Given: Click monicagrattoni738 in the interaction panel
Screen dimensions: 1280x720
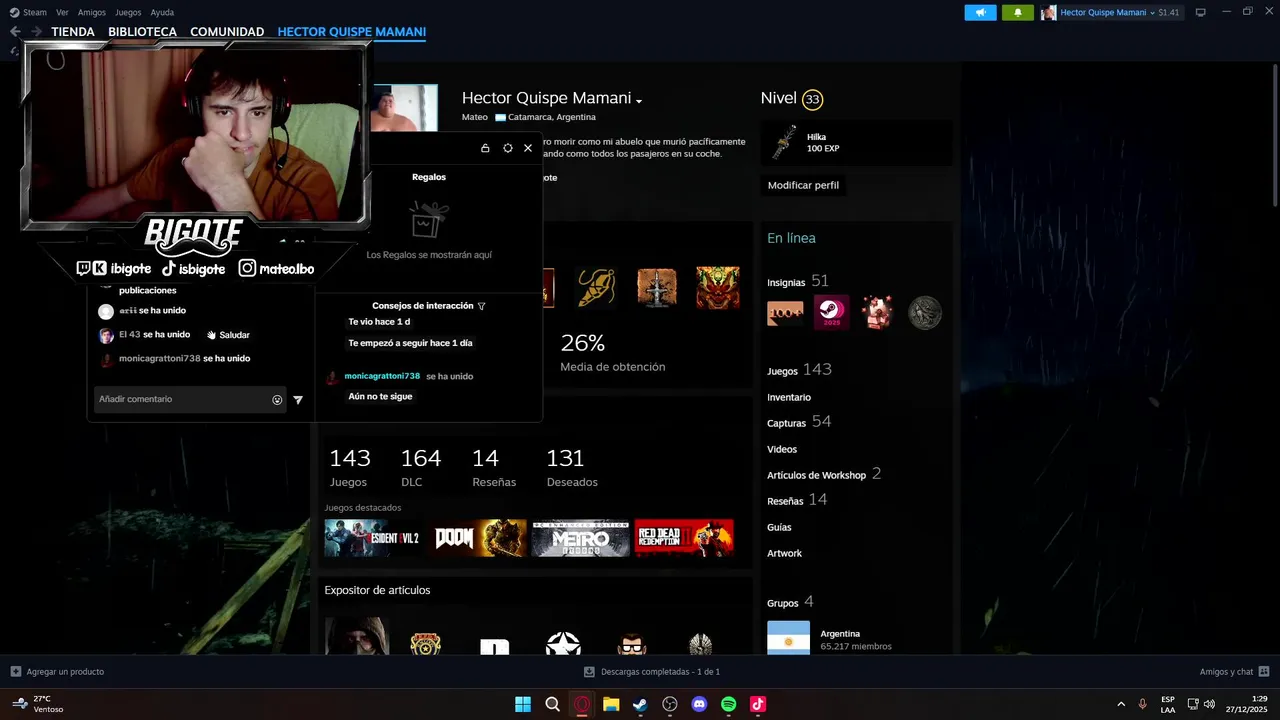Looking at the screenshot, I should [x=382, y=376].
